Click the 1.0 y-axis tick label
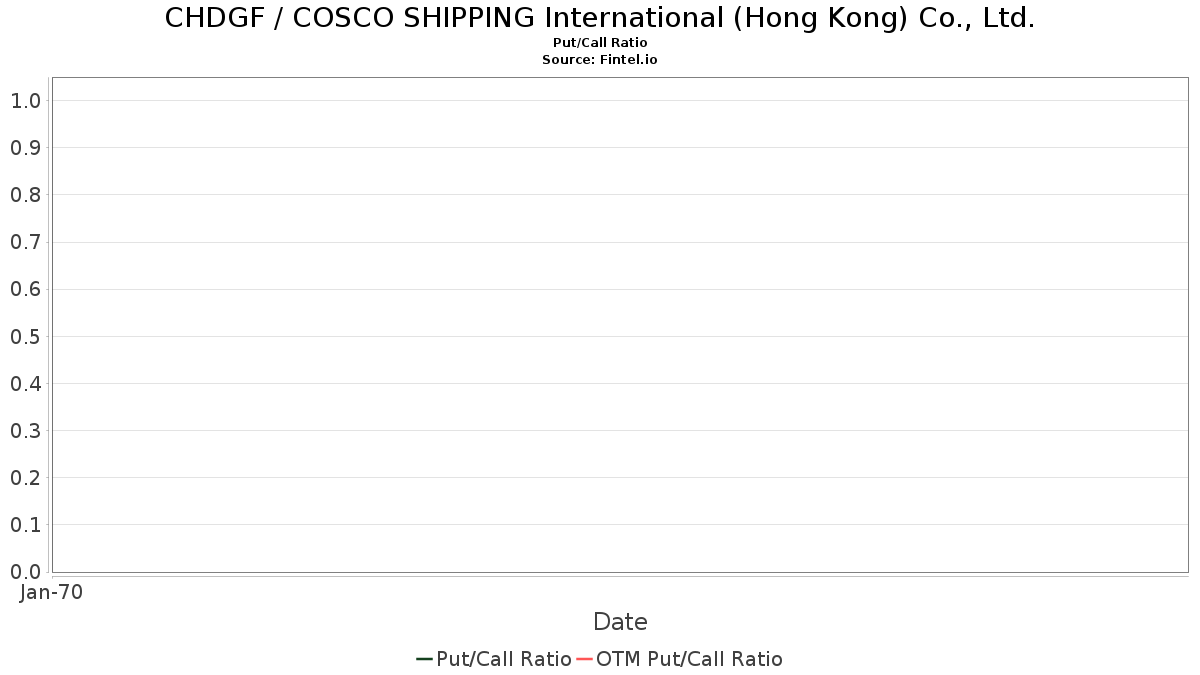 pos(26,101)
